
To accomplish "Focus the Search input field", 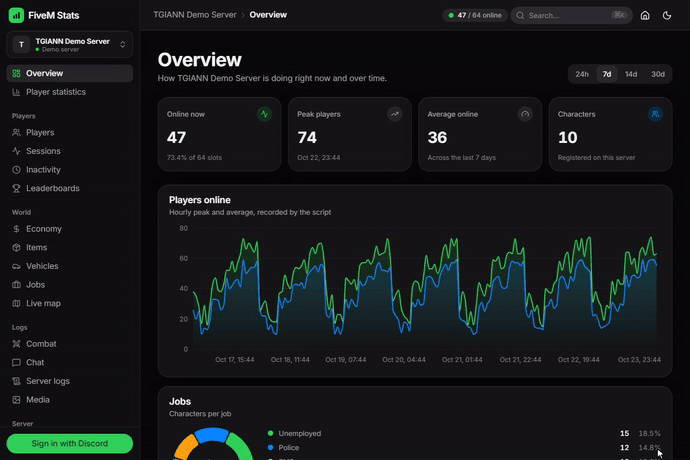I will [571, 15].
